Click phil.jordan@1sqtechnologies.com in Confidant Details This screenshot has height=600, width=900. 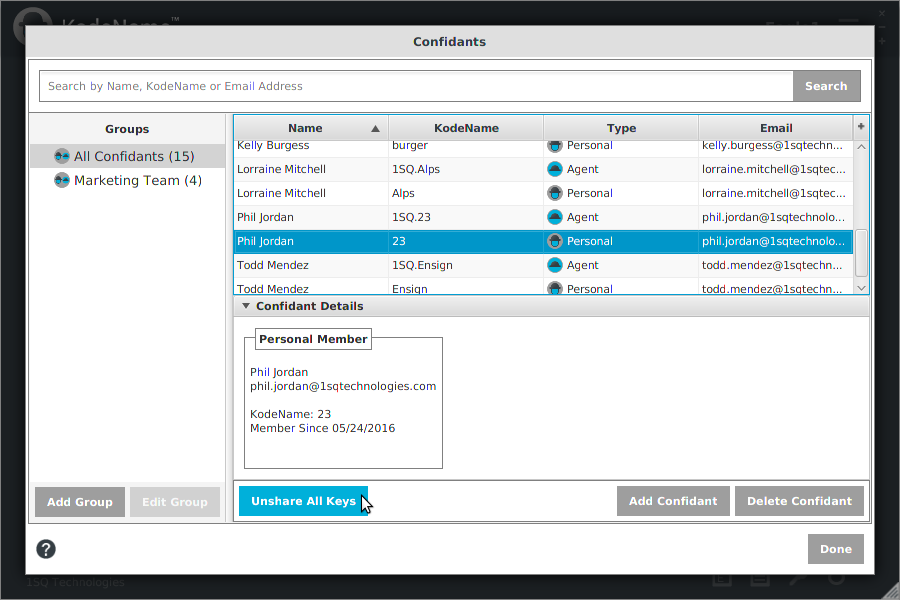[x=343, y=386]
